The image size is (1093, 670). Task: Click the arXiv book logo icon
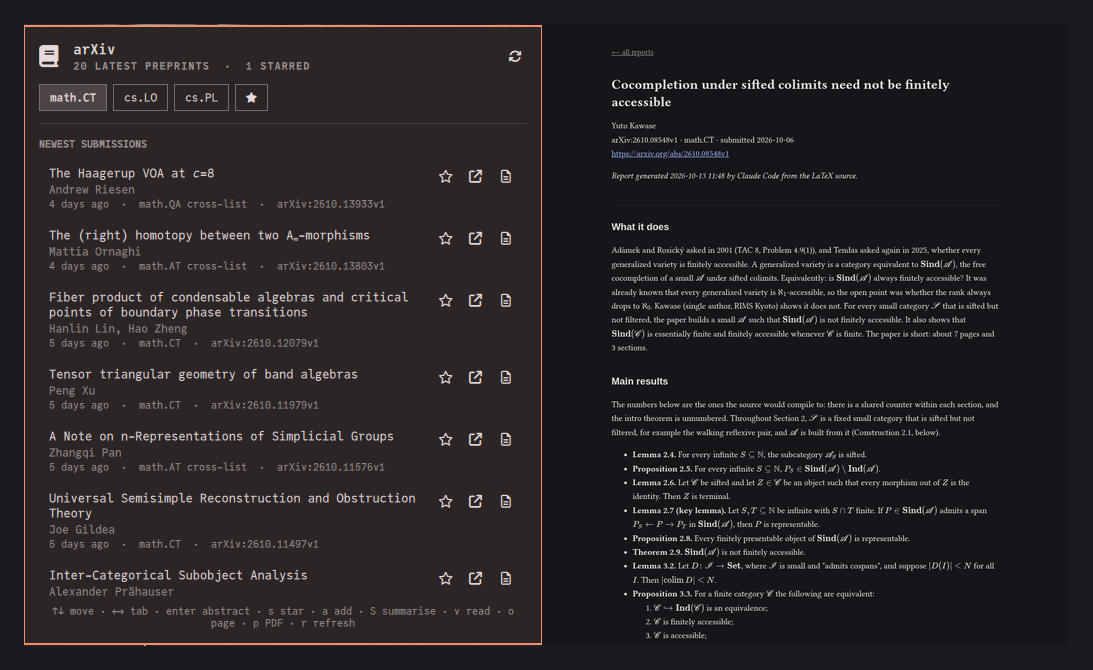point(49,56)
